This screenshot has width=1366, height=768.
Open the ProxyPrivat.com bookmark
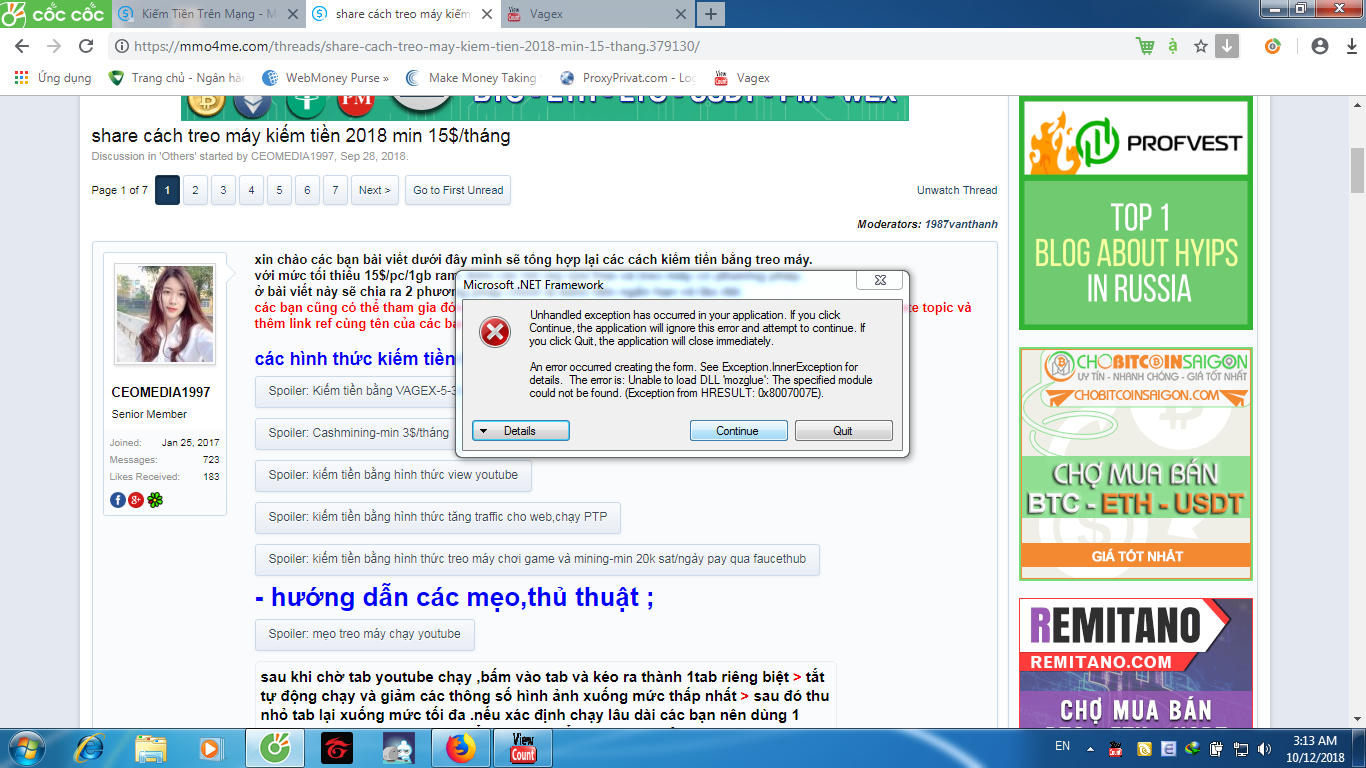[628, 78]
